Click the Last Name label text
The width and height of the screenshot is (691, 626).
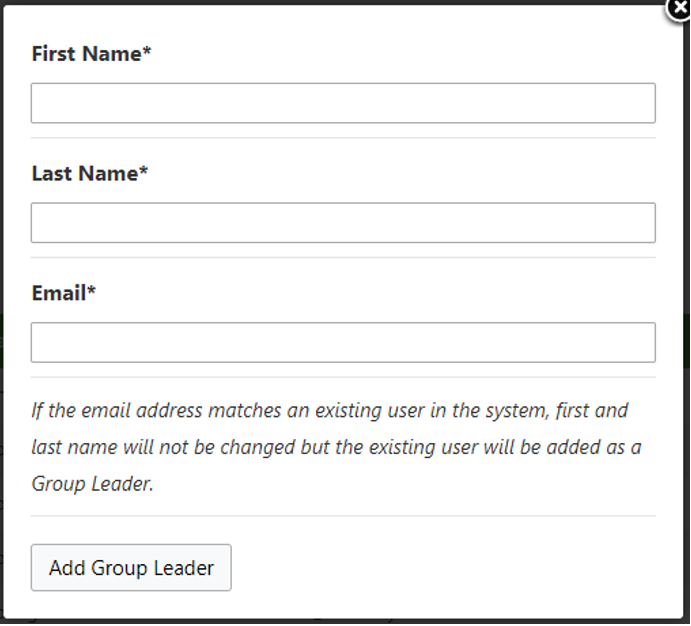pos(85,174)
